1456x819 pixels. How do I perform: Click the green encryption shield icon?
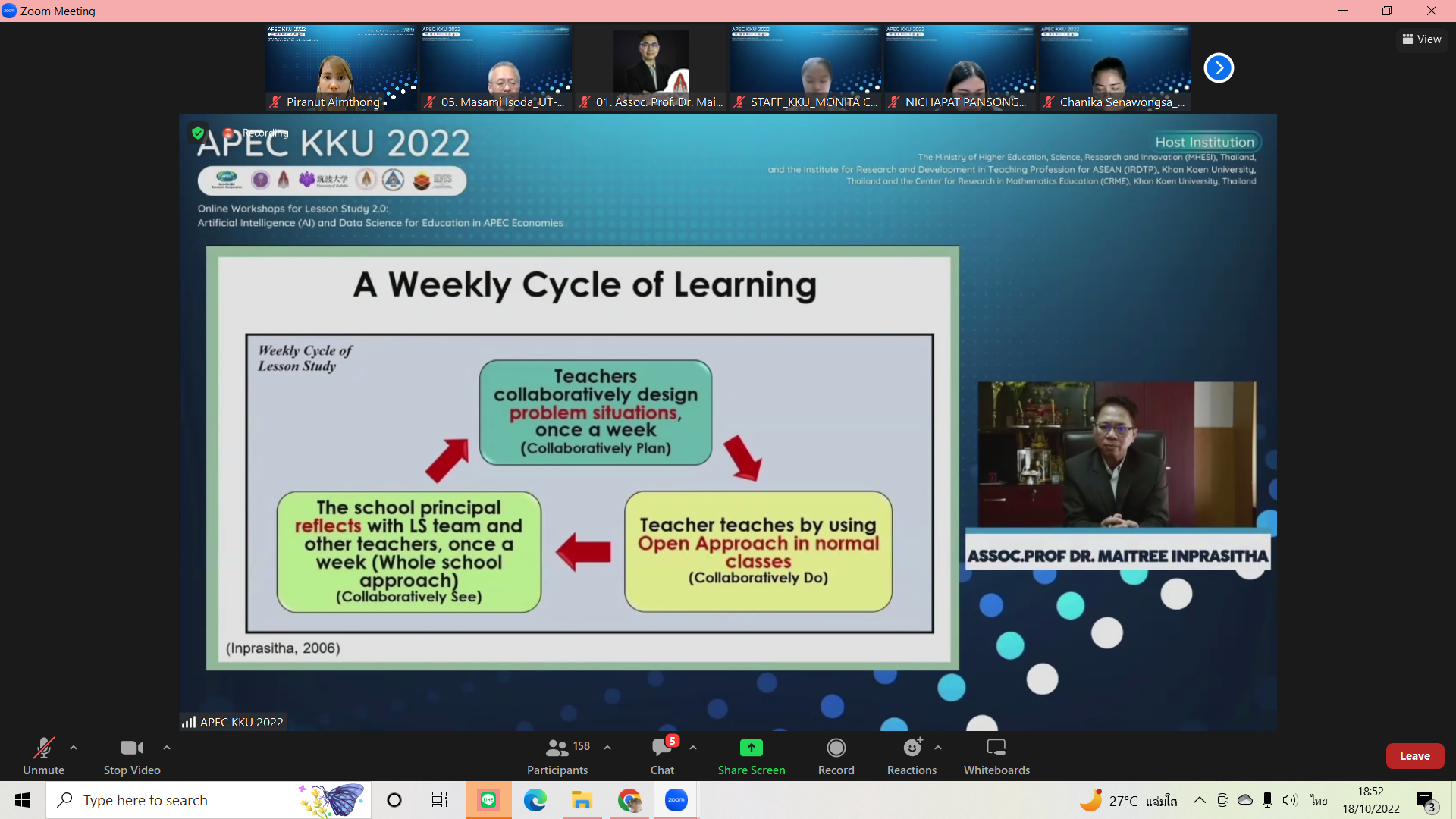pyautogui.click(x=198, y=133)
